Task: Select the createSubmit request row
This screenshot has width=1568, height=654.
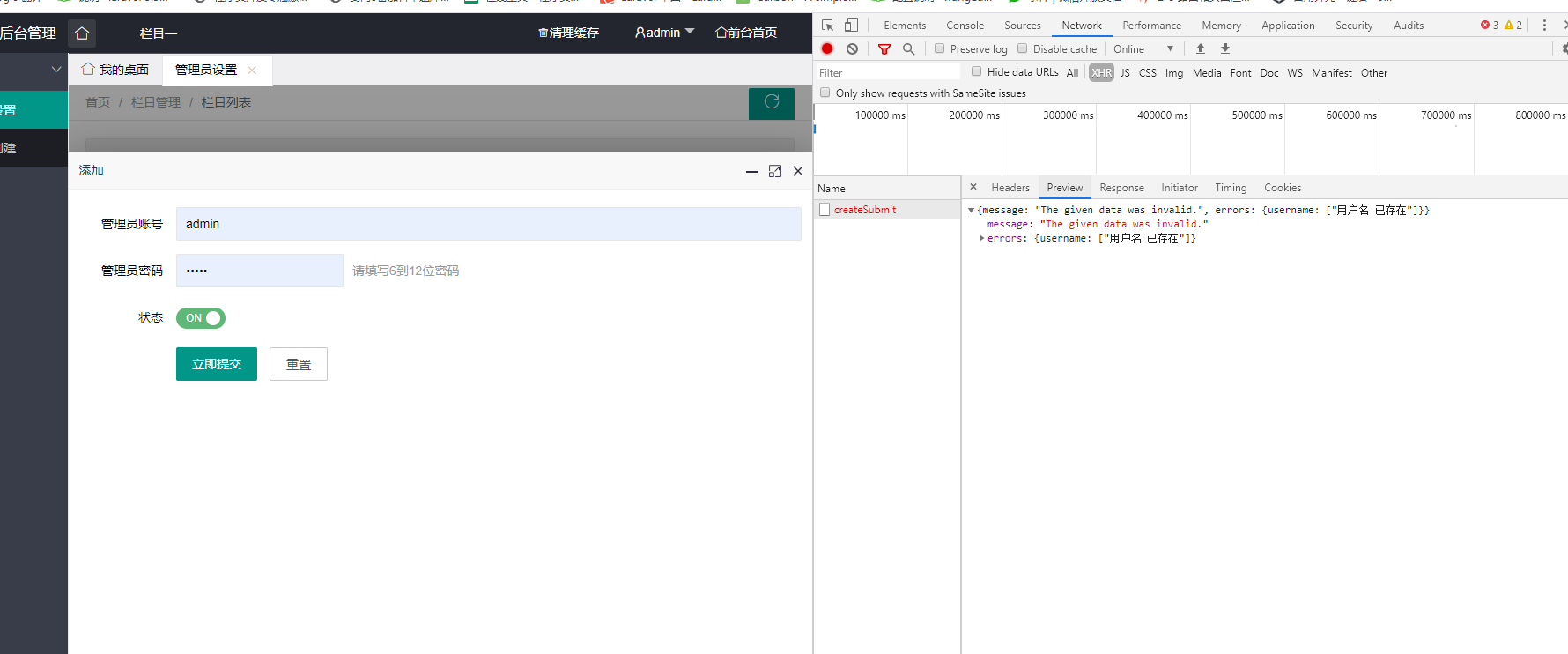Action: tap(887, 210)
